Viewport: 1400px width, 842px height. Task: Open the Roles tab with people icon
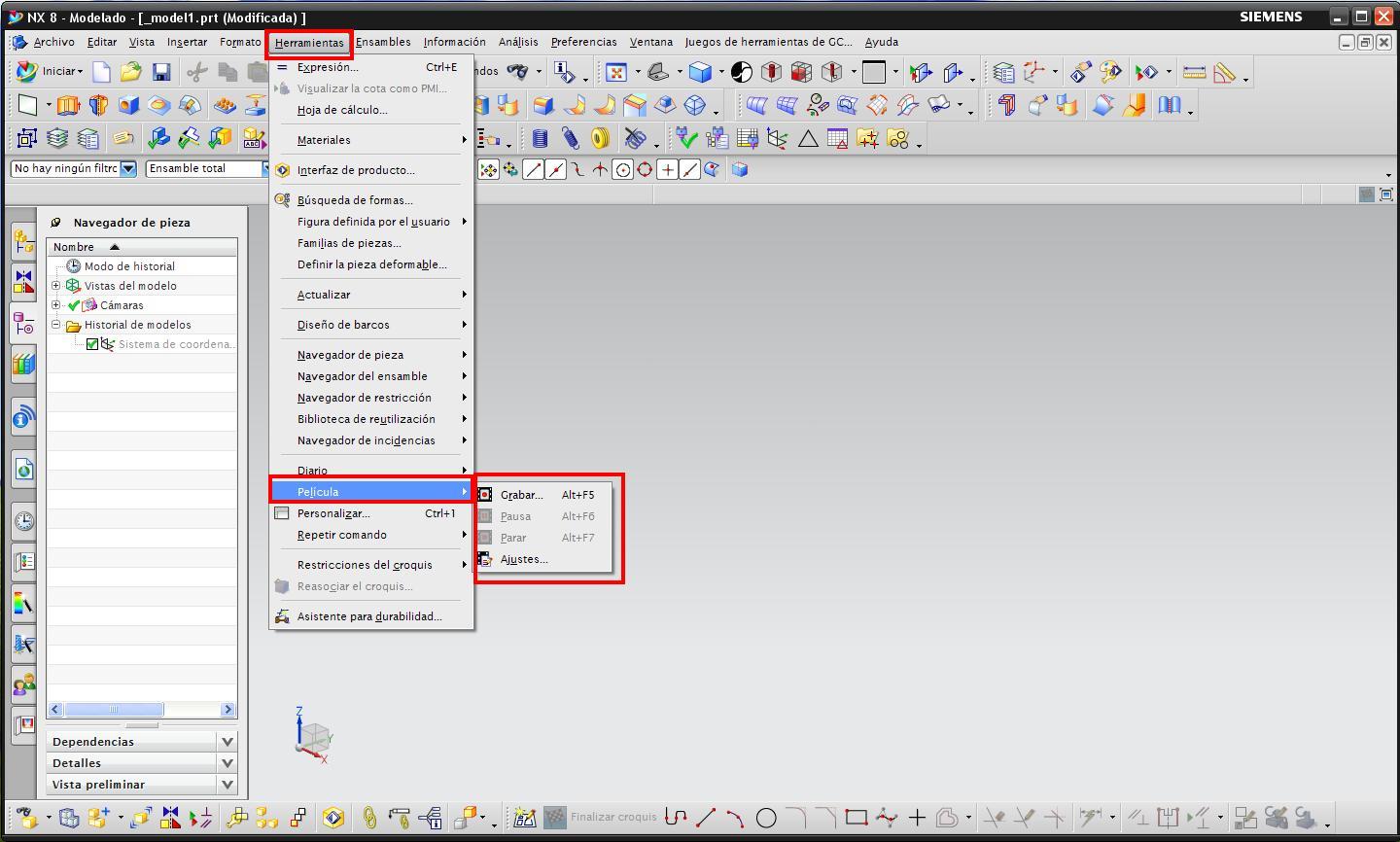(x=24, y=685)
